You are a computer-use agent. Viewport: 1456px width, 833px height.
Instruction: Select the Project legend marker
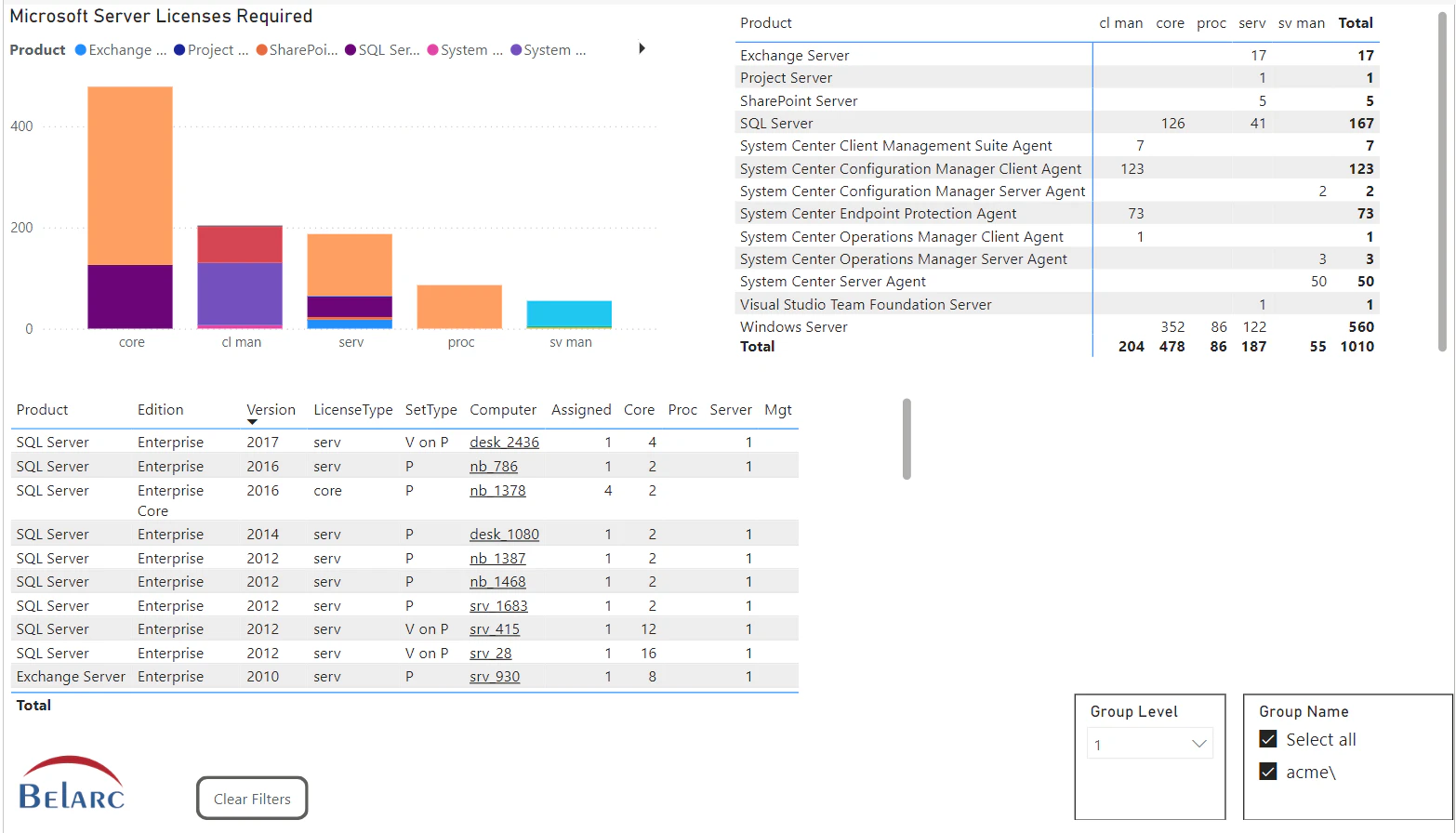(179, 49)
